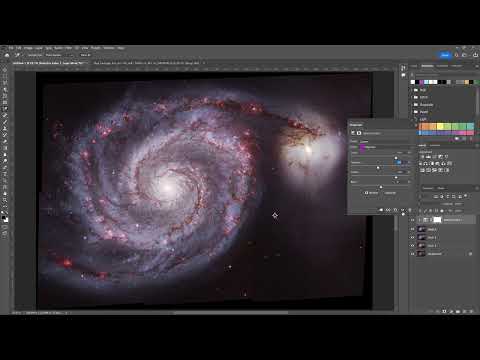This screenshot has width=480, height=360.
Task: Create a new layer in Layers panel
Action: point(464,311)
